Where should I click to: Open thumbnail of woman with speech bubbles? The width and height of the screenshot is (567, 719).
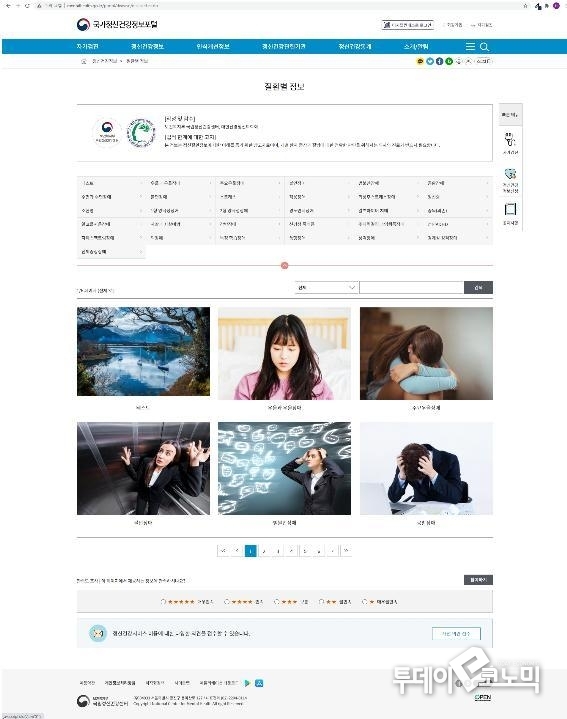(x=284, y=468)
